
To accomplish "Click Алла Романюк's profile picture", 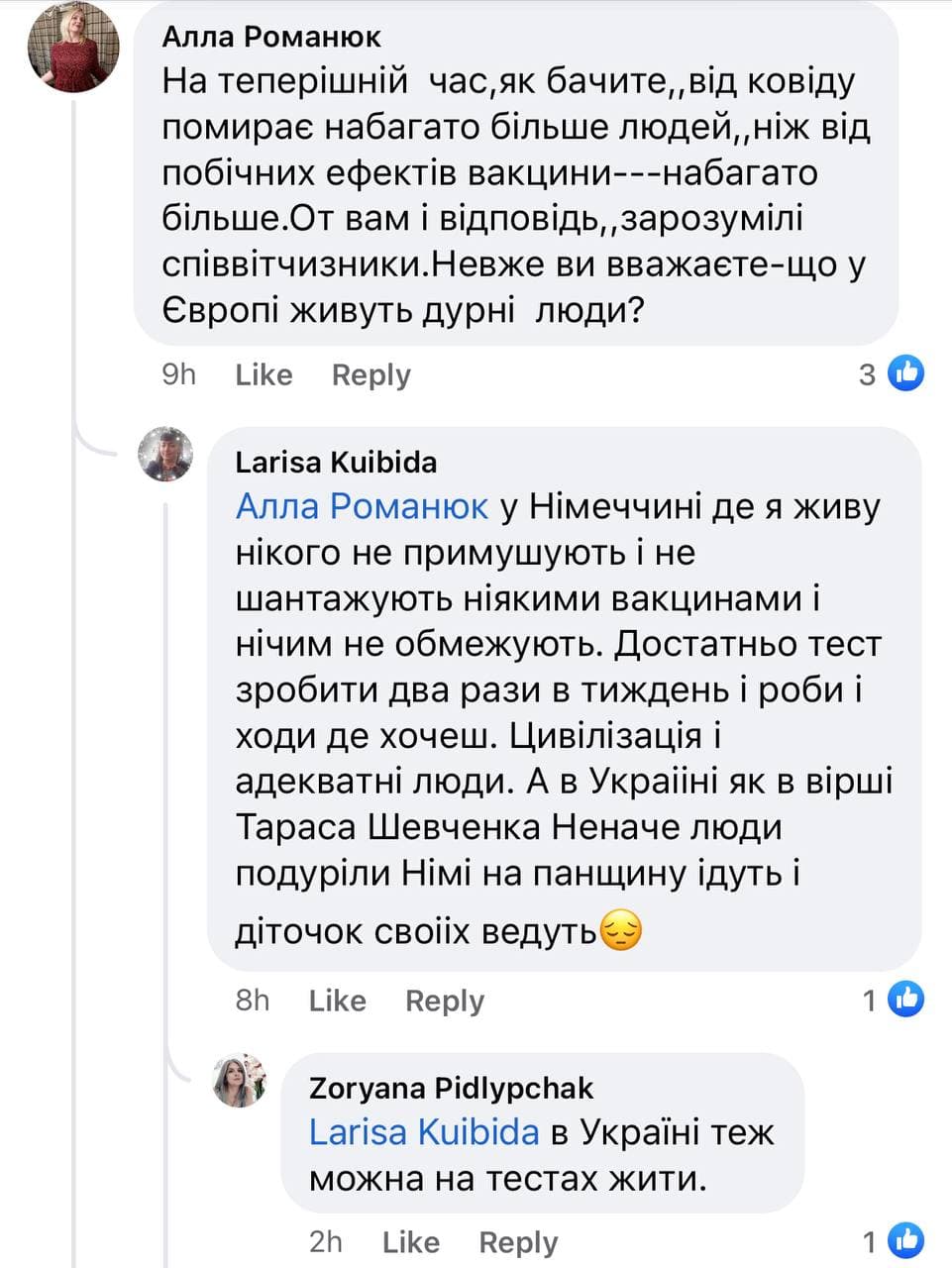I will (x=72, y=47).
